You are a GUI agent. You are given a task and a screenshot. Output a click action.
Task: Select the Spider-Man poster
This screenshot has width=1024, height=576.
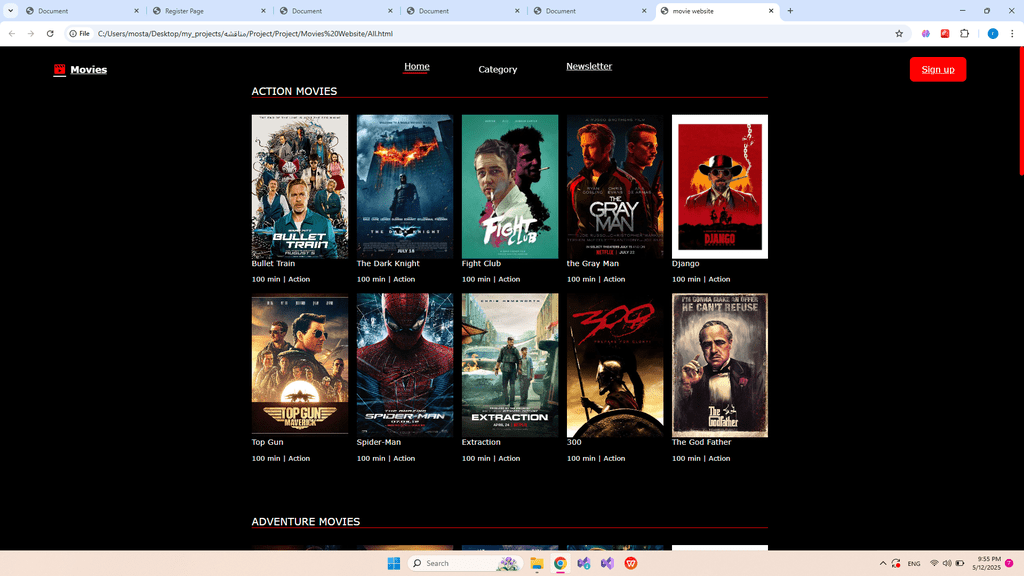pyautogui.click(x=405, y=365)
